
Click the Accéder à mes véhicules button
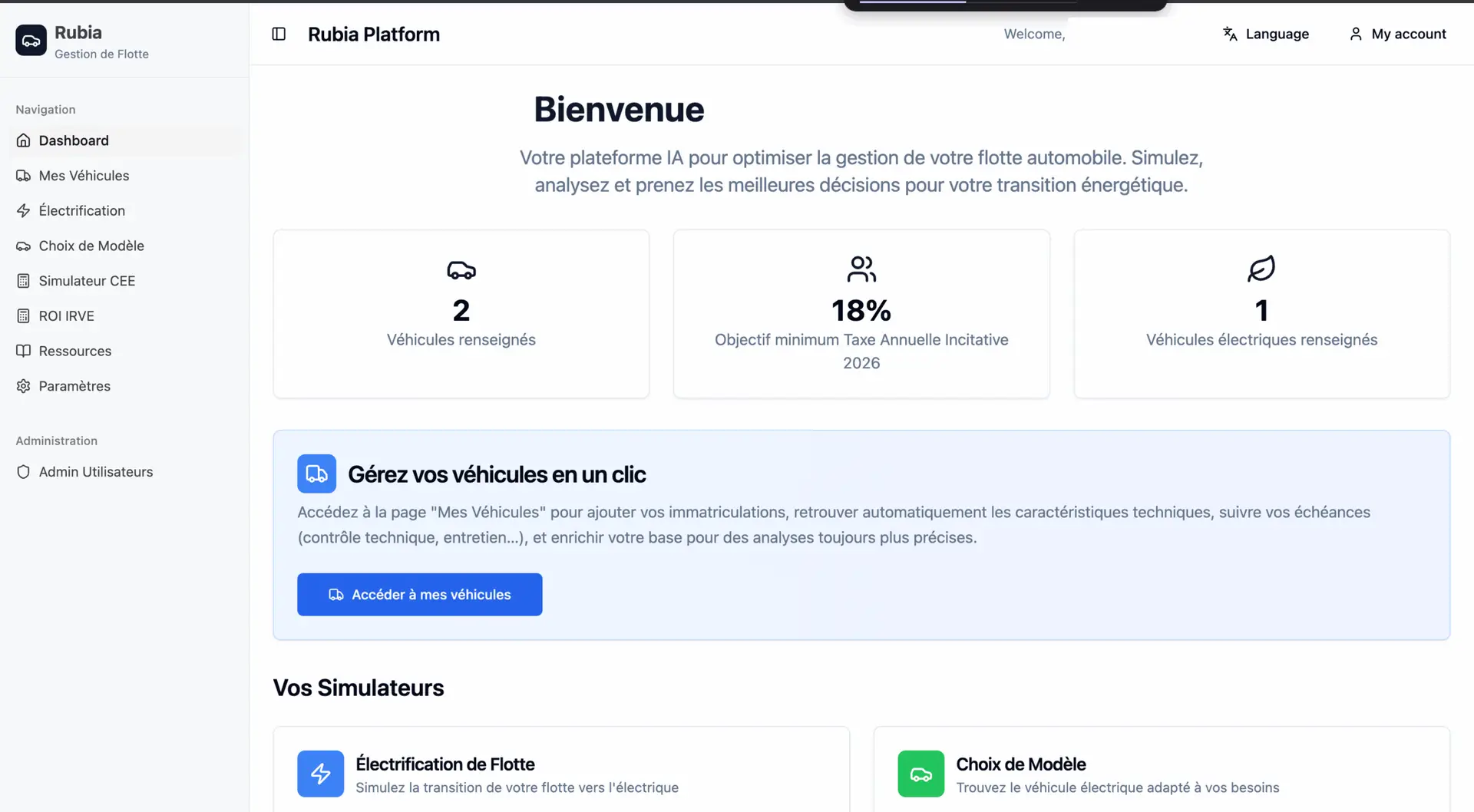coord(420,594)
